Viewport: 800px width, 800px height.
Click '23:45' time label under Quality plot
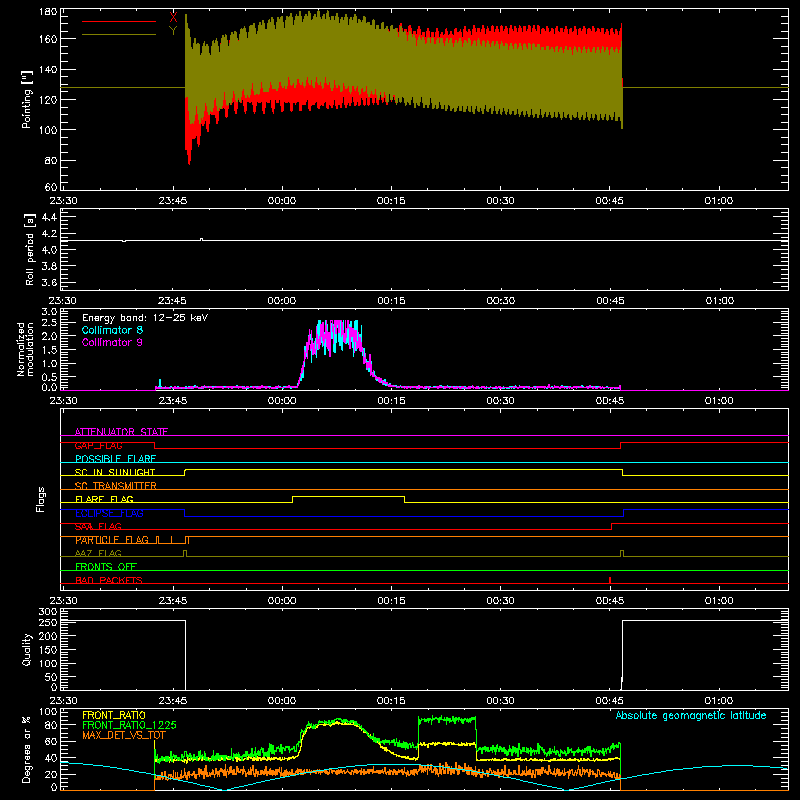[172, 701]
